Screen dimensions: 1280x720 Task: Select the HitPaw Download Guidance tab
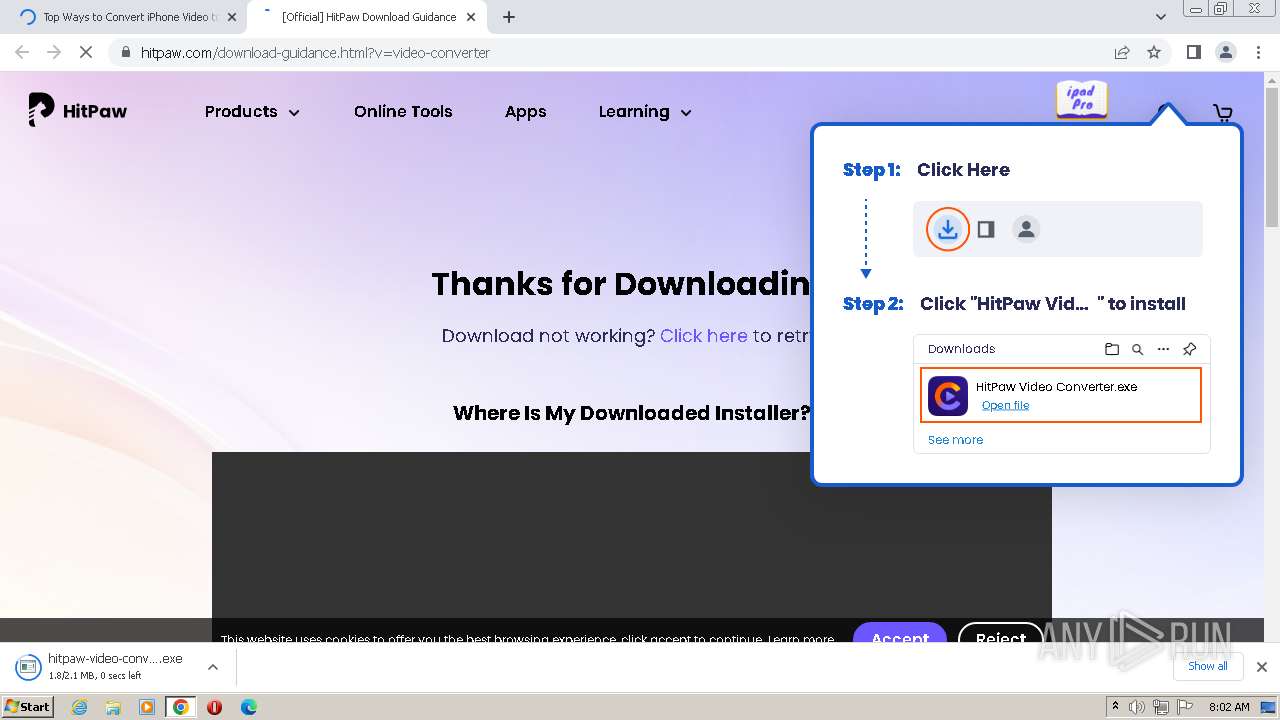pyautogui.click(x=368, y=17)
